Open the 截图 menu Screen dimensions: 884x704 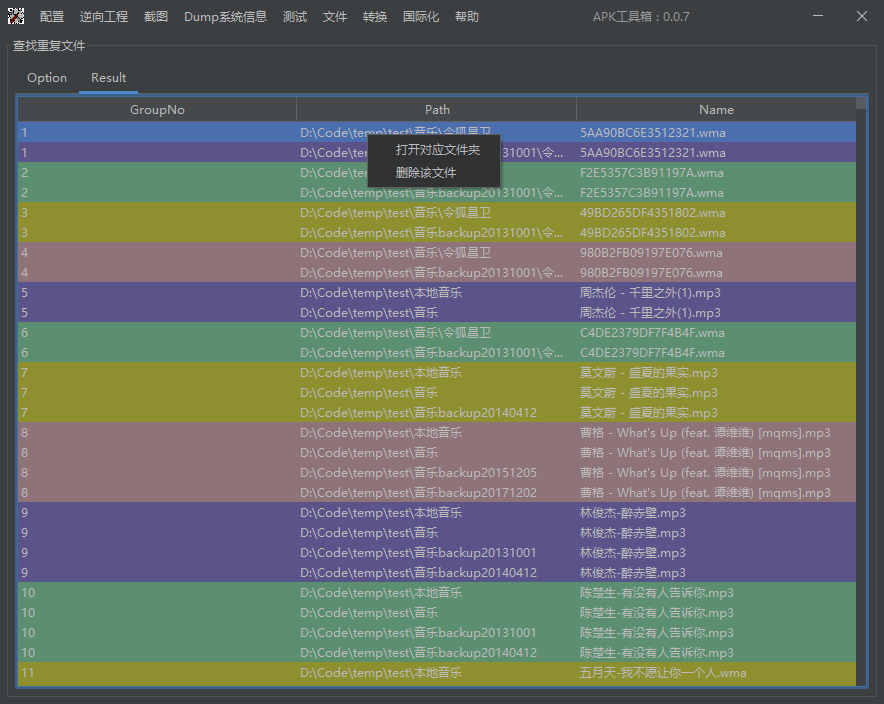pyautogui.click(x=155, y=16)
